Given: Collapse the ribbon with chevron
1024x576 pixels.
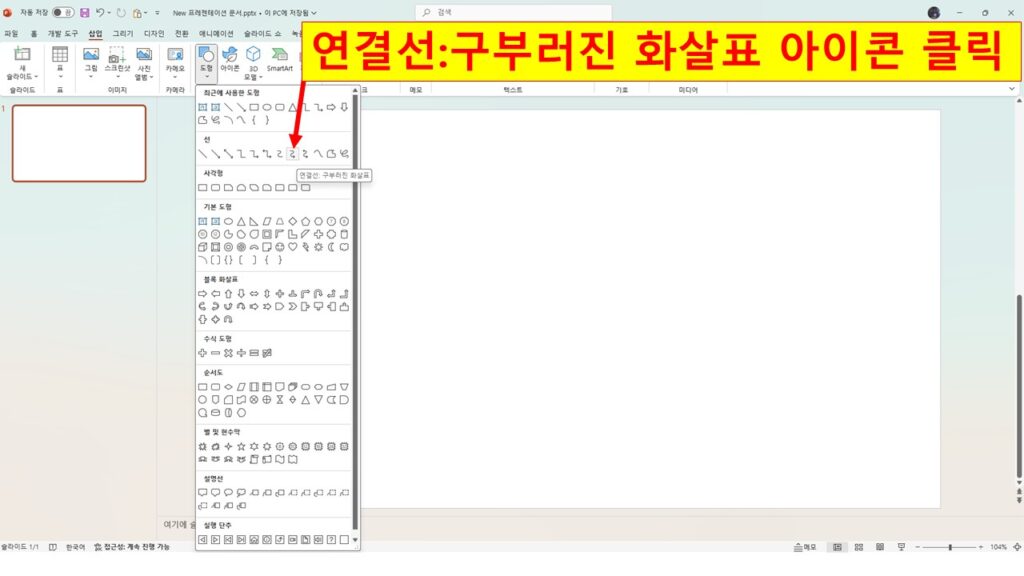Looking at the screenshot, I should click(x=1012, y=89).
